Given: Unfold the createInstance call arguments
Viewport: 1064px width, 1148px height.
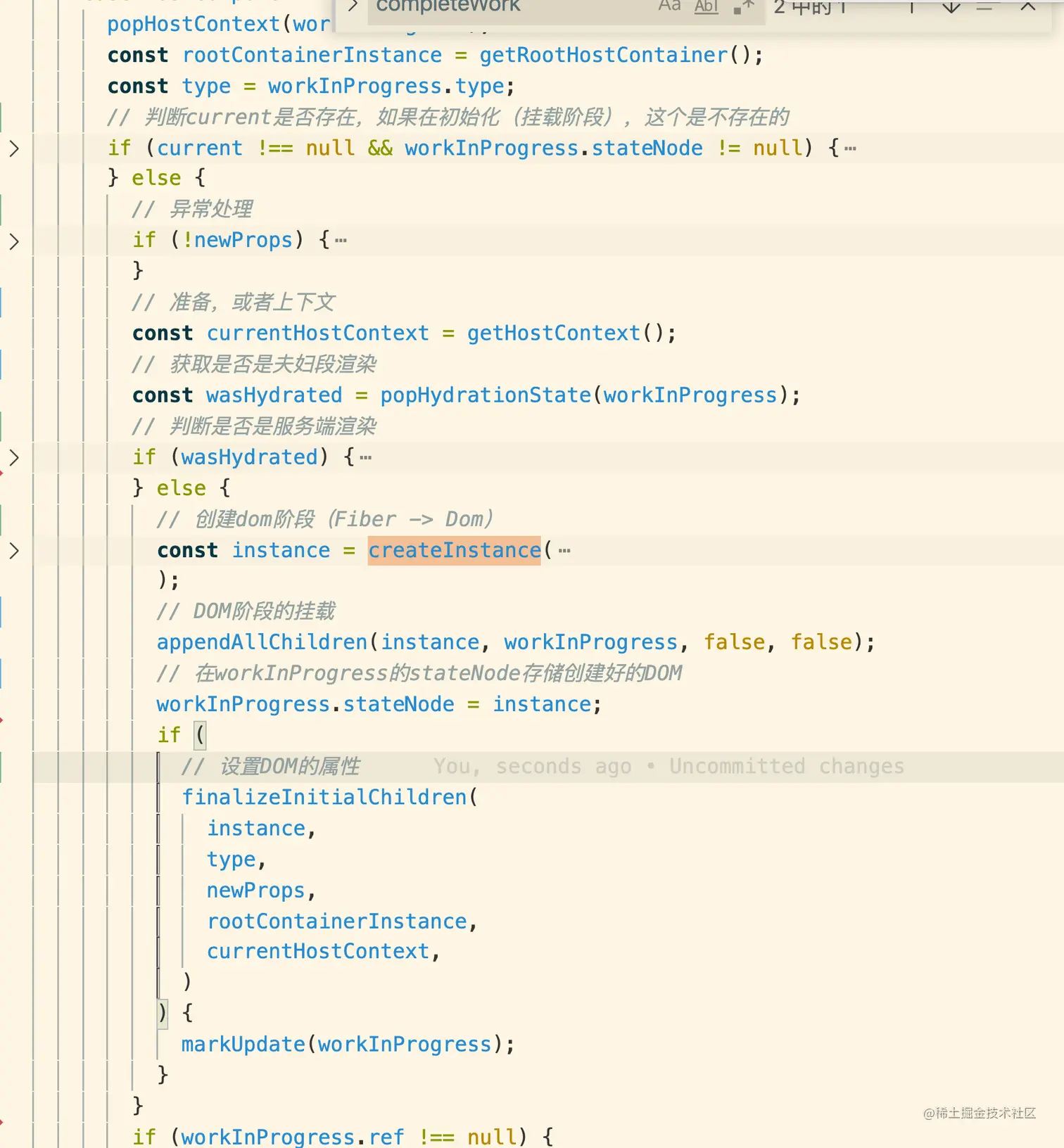Looking at the screenshot, I should [14, 550].
